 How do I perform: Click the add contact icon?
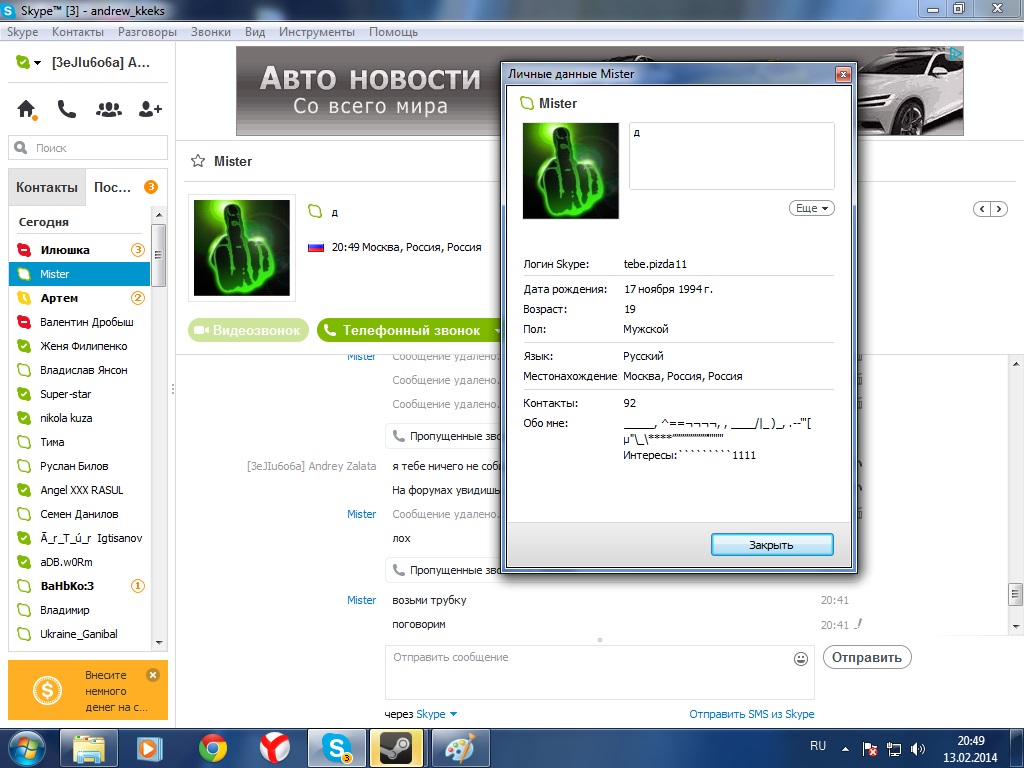150,109
